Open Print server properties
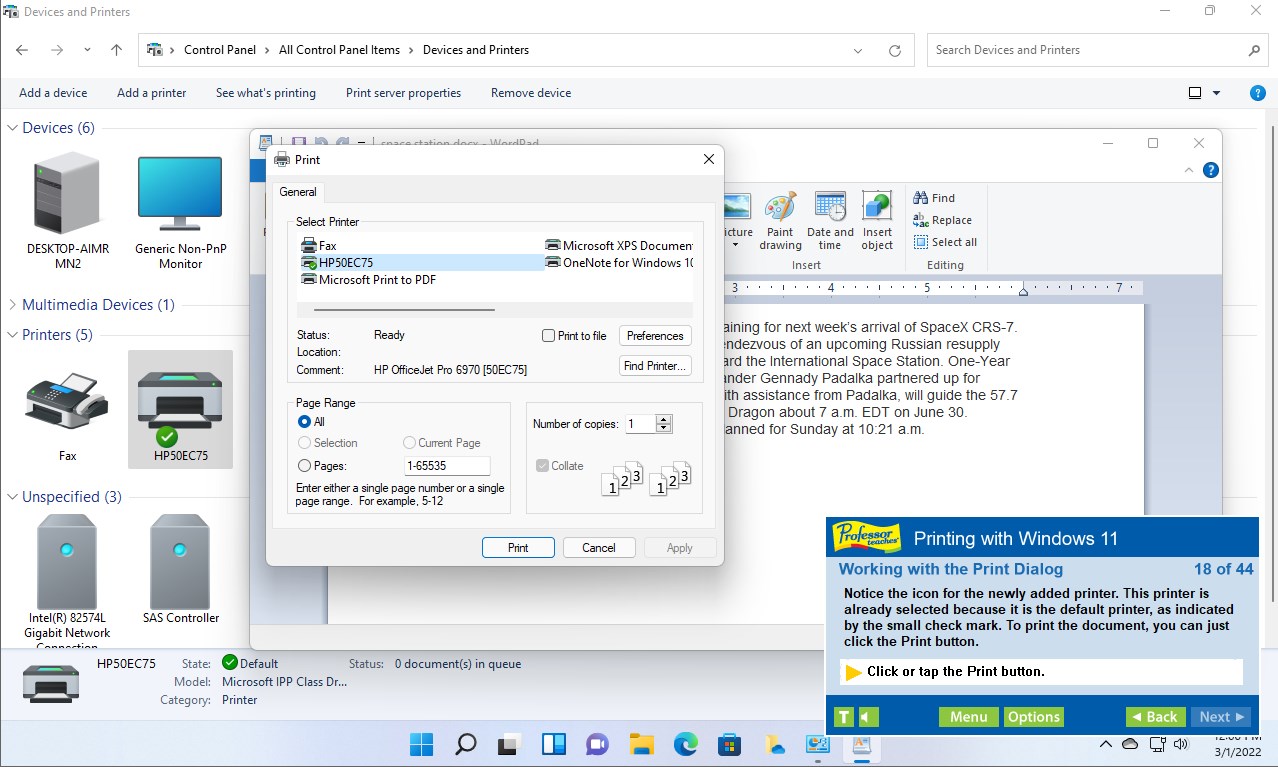This screenshot has height=767, width=1278. 403,93
